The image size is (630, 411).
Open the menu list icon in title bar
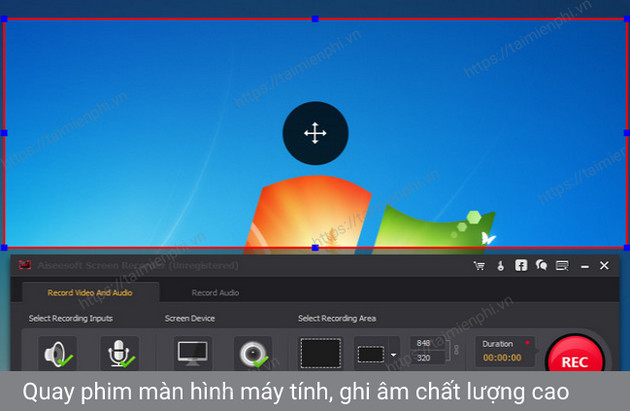point(562,266)
